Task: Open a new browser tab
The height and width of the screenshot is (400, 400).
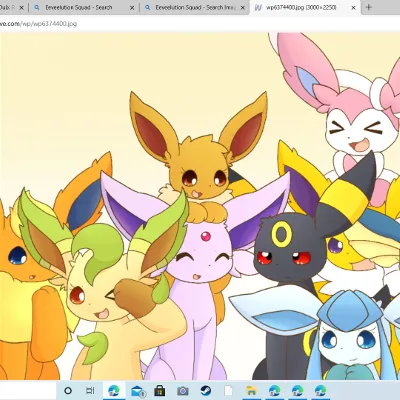Action: [x=368, y=7]
